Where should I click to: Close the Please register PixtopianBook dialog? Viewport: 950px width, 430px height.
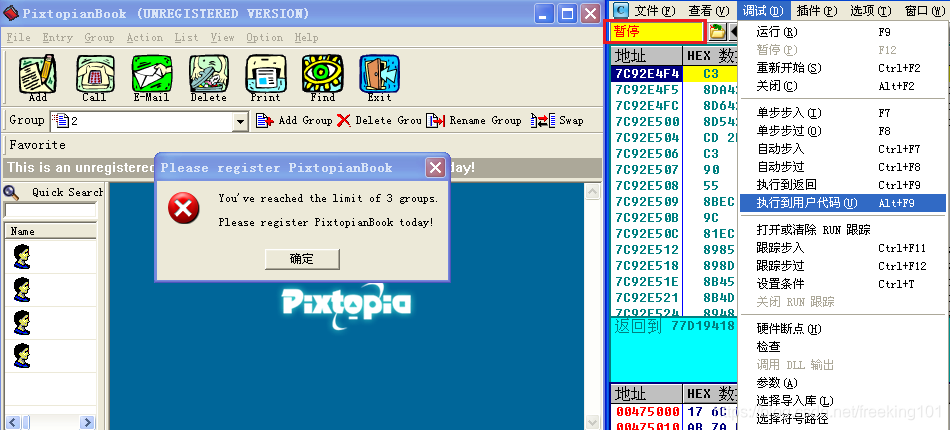(x=436, y=167)
